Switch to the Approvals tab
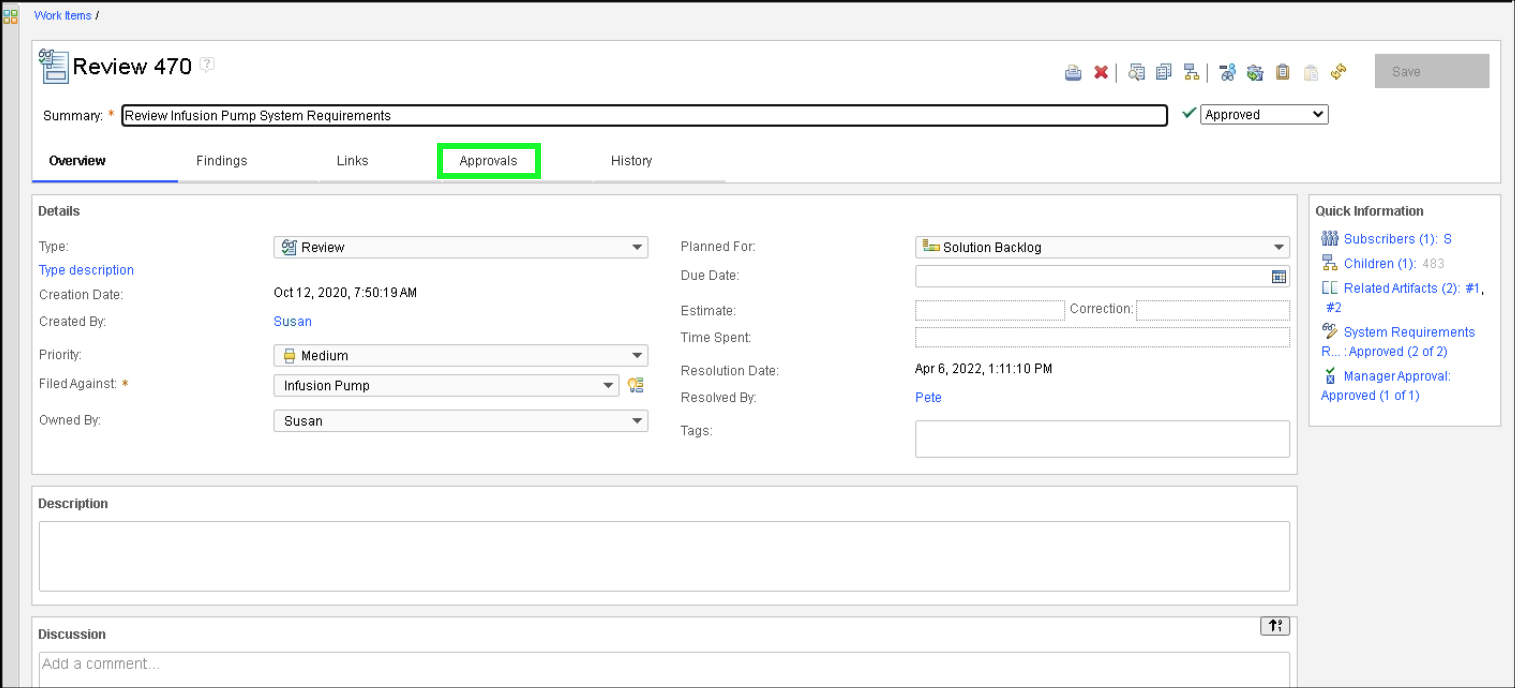The height and width of the screenshot is (688, 1515). click(488, 161)
